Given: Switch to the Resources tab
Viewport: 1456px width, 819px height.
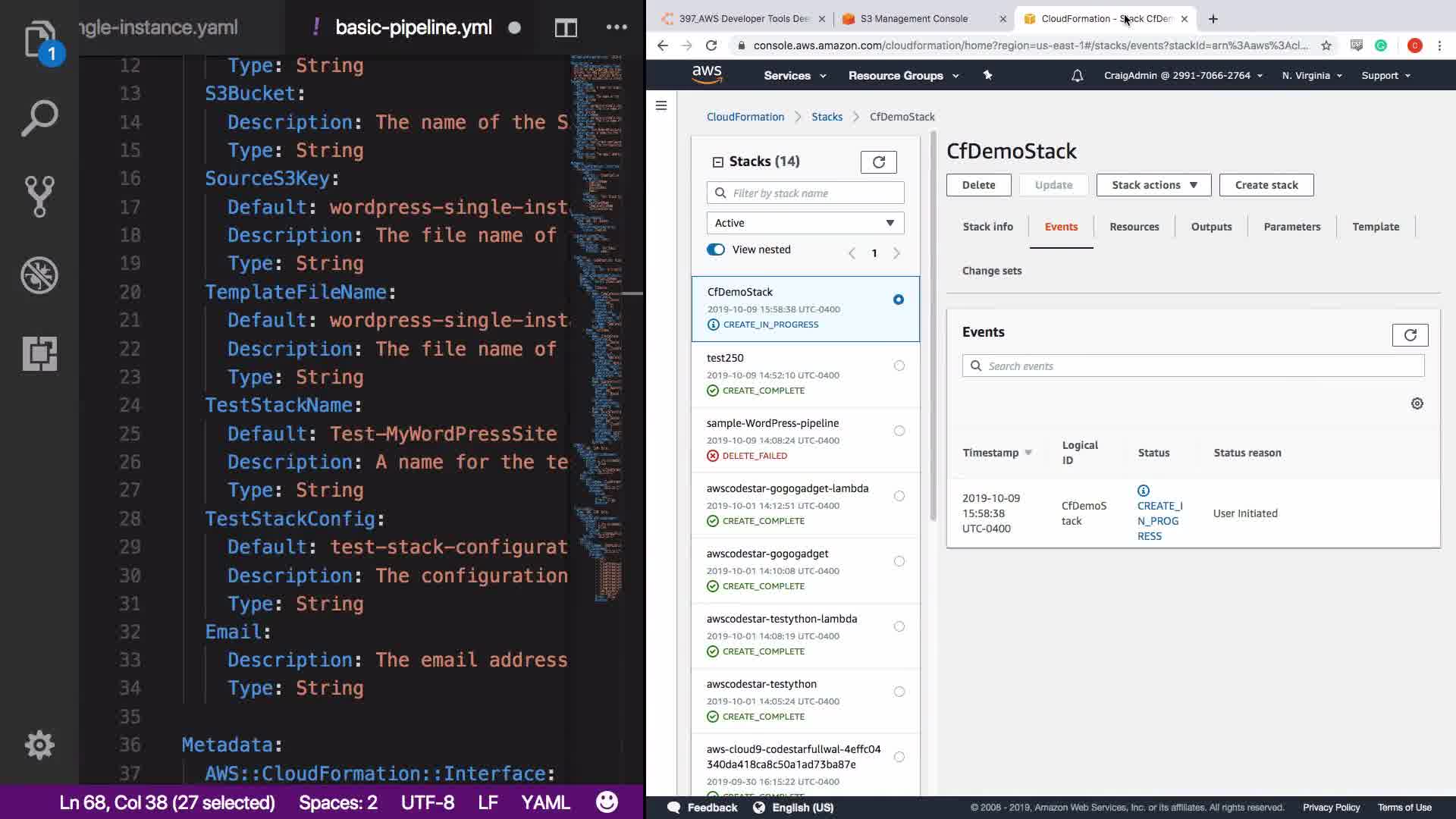Looking at the screenshot, I should click(1134, 227).
